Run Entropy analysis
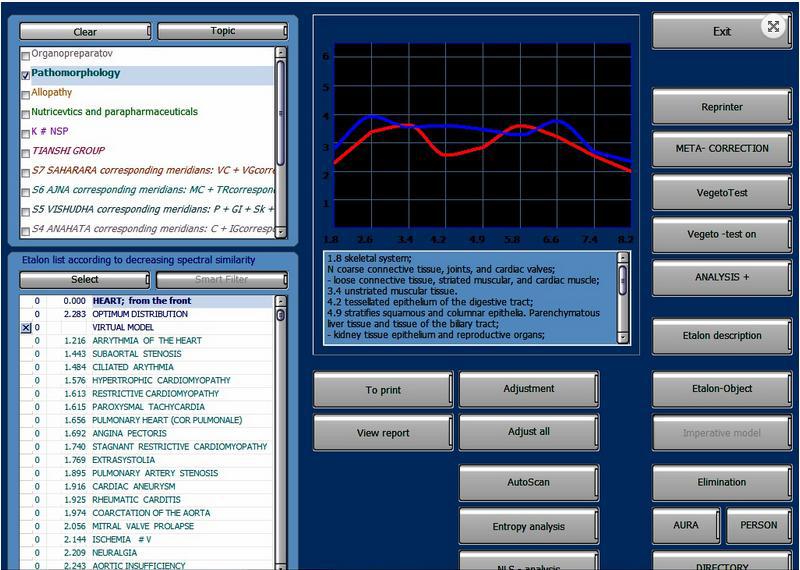 528,527
